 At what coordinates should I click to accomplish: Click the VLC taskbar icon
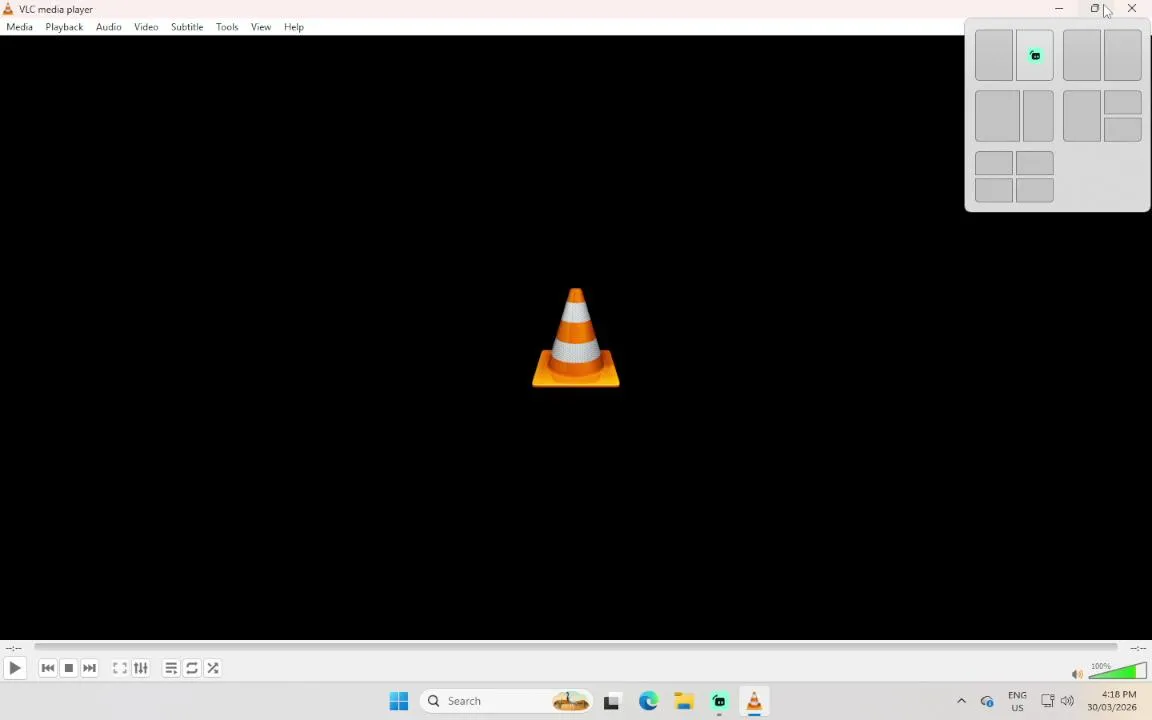(754, 701)
